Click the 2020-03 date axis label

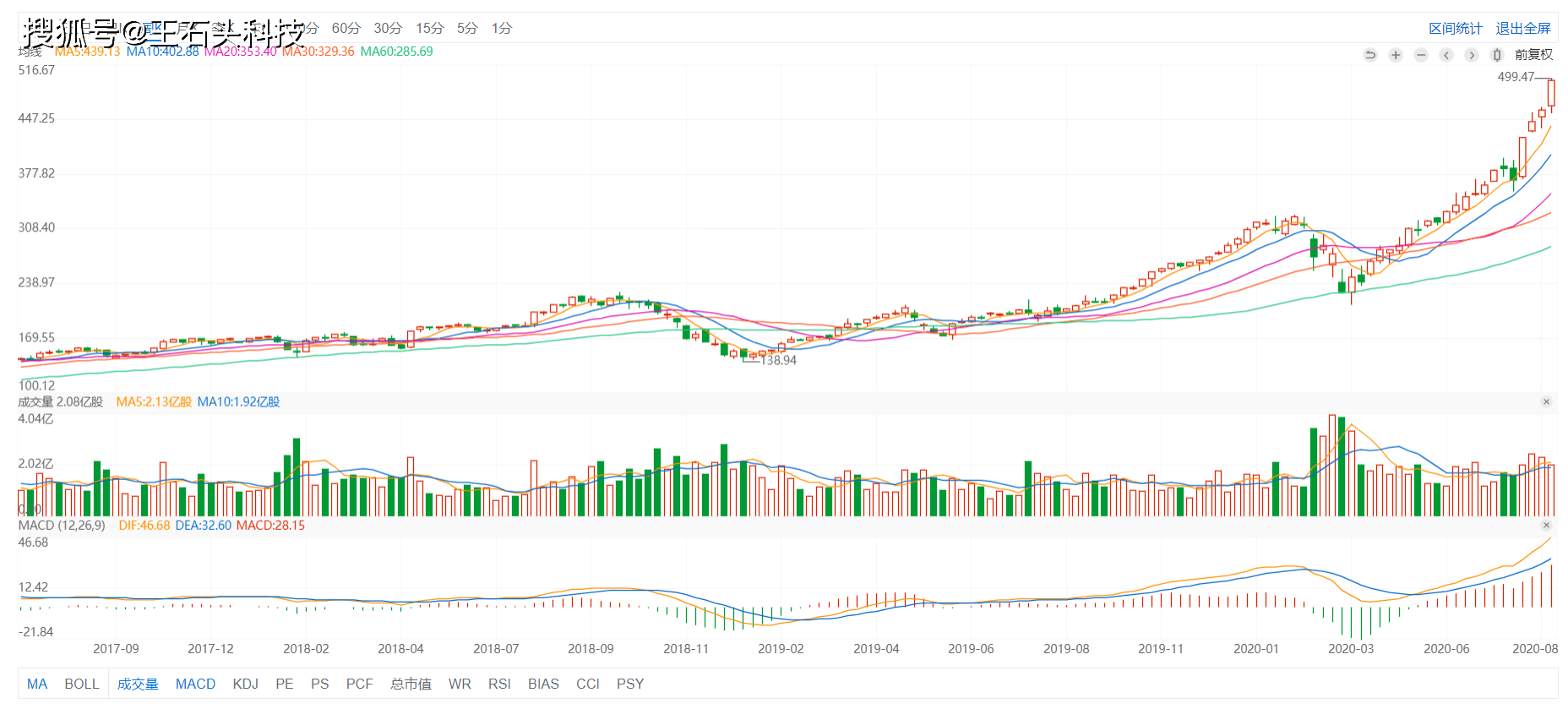pyautogui.click(x=1351, y=649)
